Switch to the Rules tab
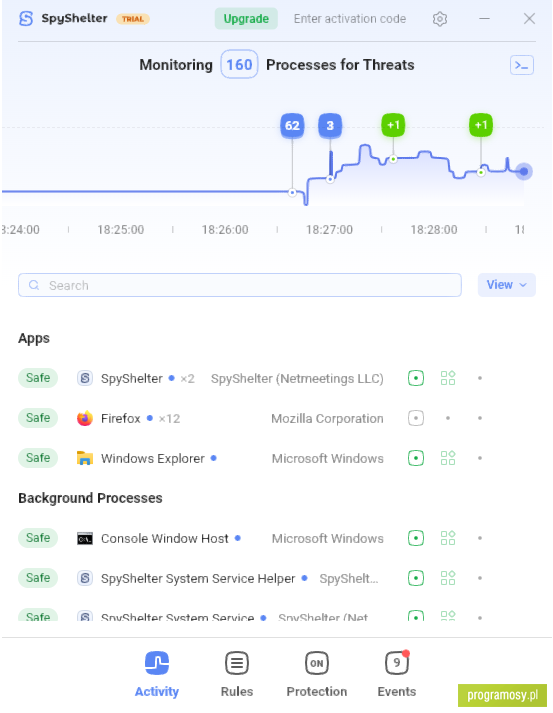This screenshot has width=553, height=713. click(x=236, y=674)
